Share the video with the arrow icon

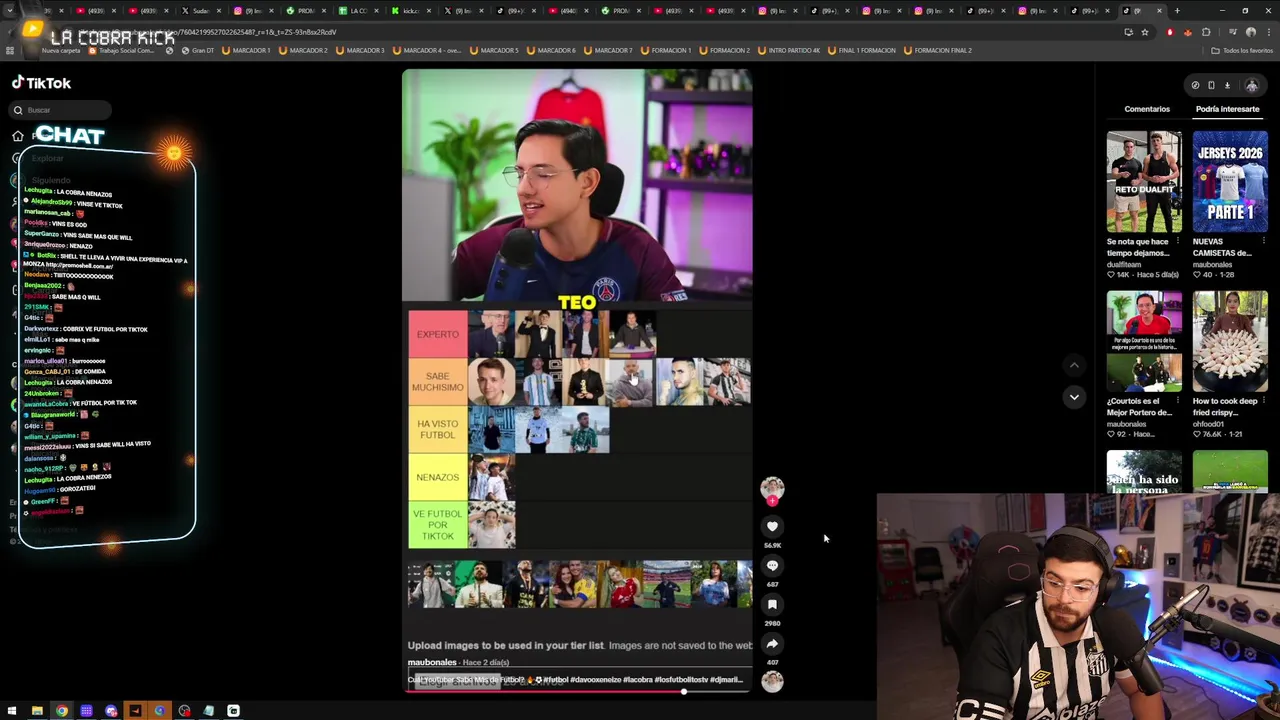pos(772,643)
